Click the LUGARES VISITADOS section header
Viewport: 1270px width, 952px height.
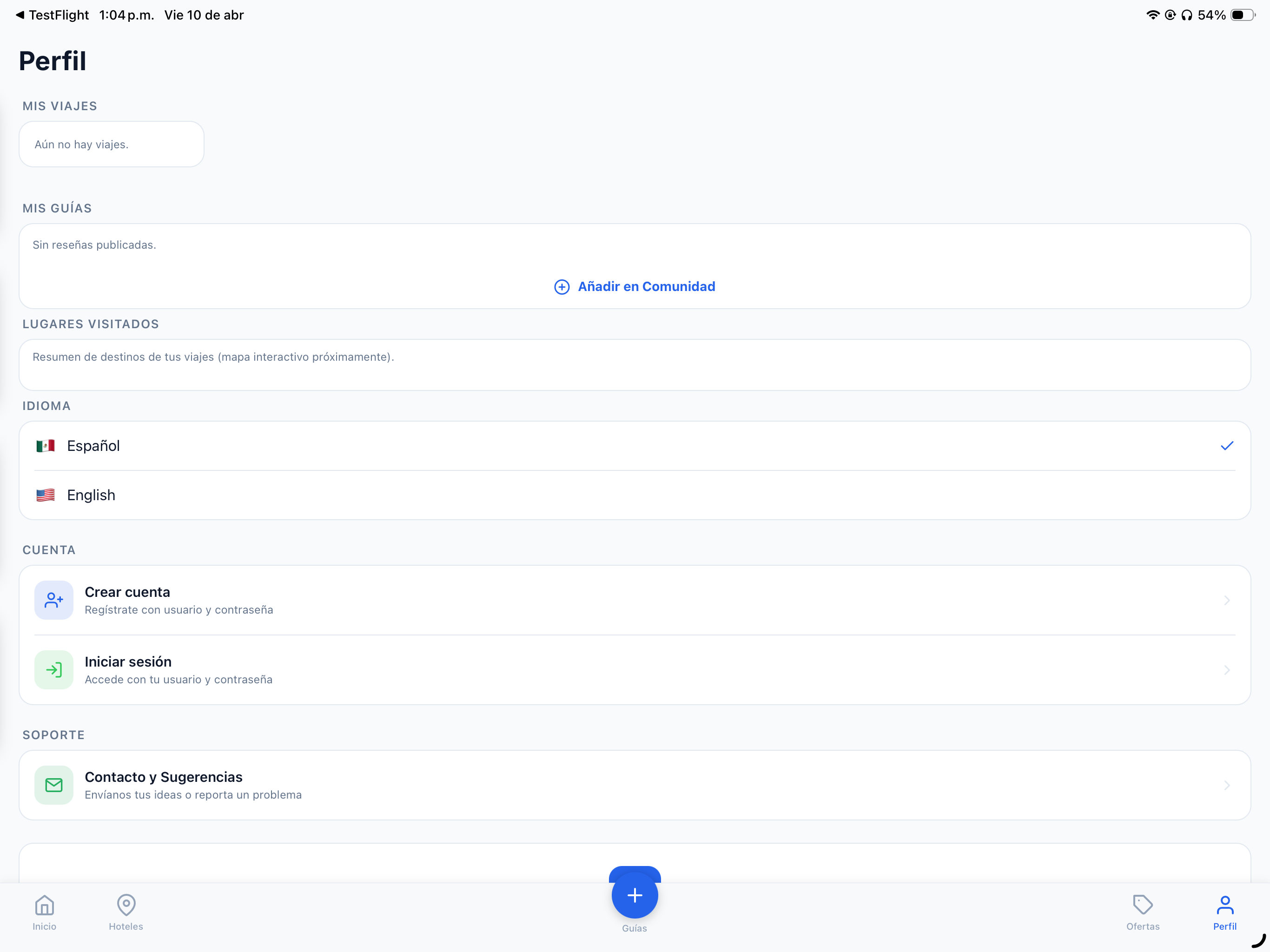coord(91,324)
